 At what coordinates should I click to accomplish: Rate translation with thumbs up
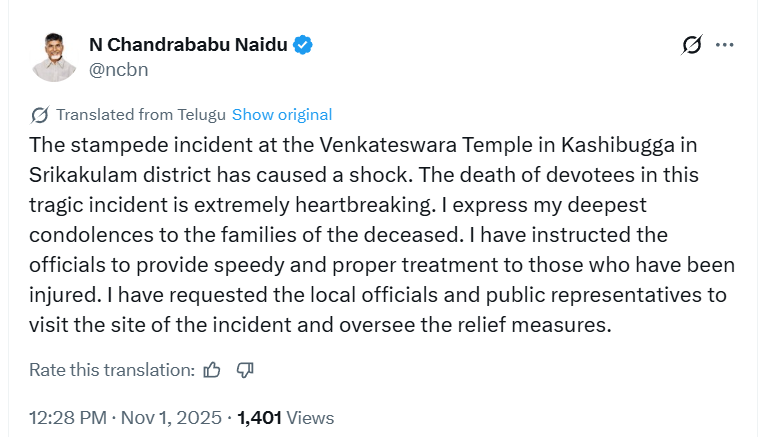tap(212, 370)
